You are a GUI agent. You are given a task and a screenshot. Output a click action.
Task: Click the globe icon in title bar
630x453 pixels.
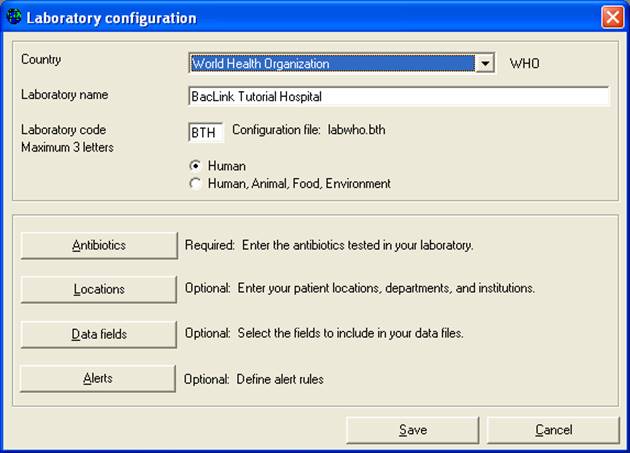point(14,17)
